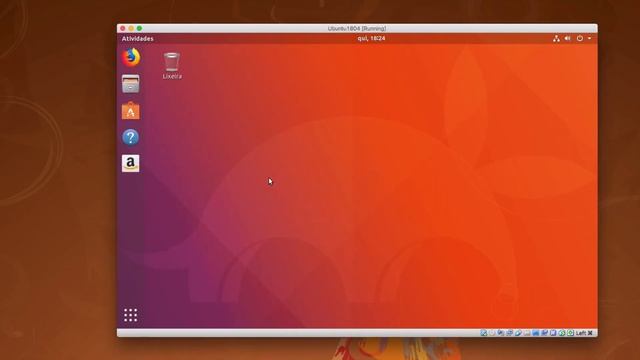Image resolution: width=640 pixels, height=360 pixels.
Task: Open the Help question mark icon
Action: [x=131, y=137]
